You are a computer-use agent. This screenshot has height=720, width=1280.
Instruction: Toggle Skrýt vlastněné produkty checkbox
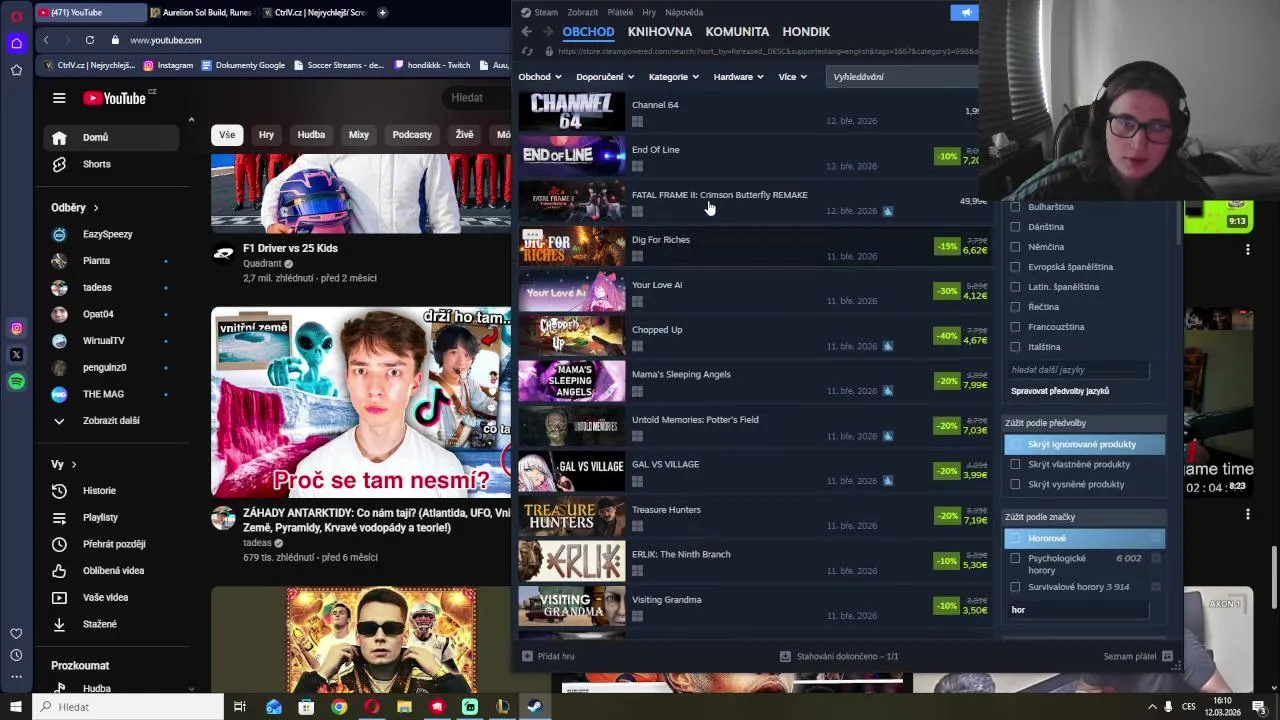click(x=1015, y=464)
